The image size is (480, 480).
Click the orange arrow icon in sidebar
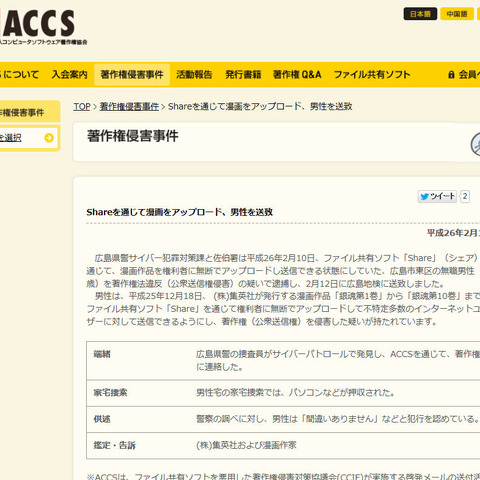[x=49, y=138]
